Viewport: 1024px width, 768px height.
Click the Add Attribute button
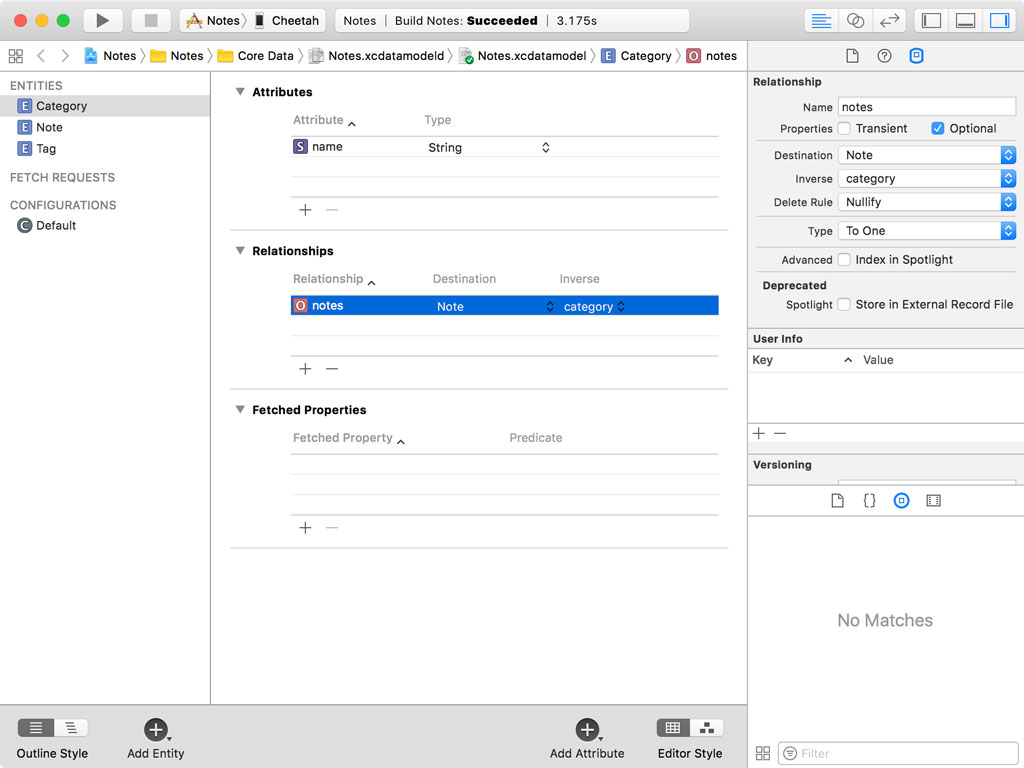tap(587, 730)
